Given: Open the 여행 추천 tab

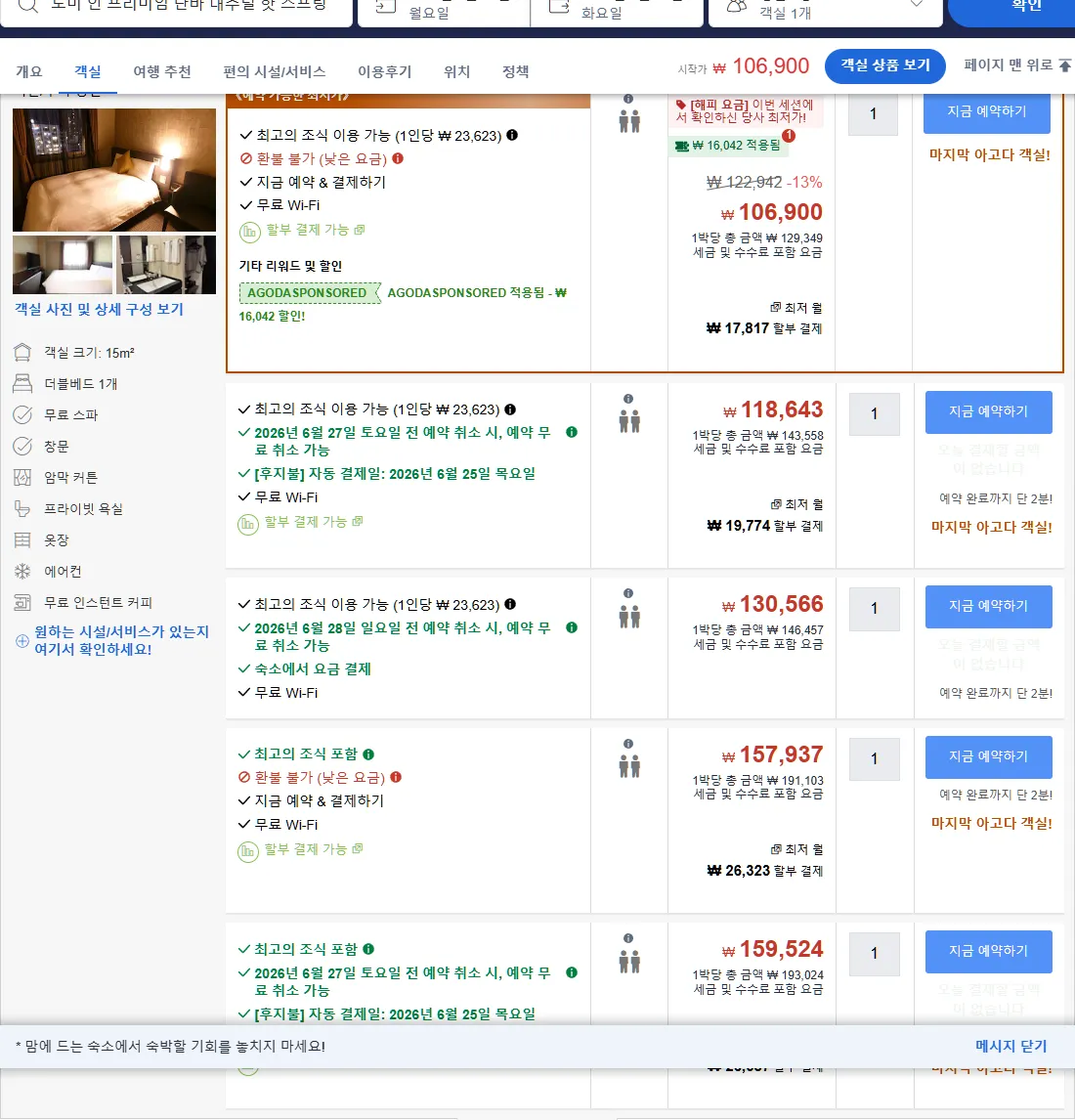Looking at the screenshot, I should 162,71.
